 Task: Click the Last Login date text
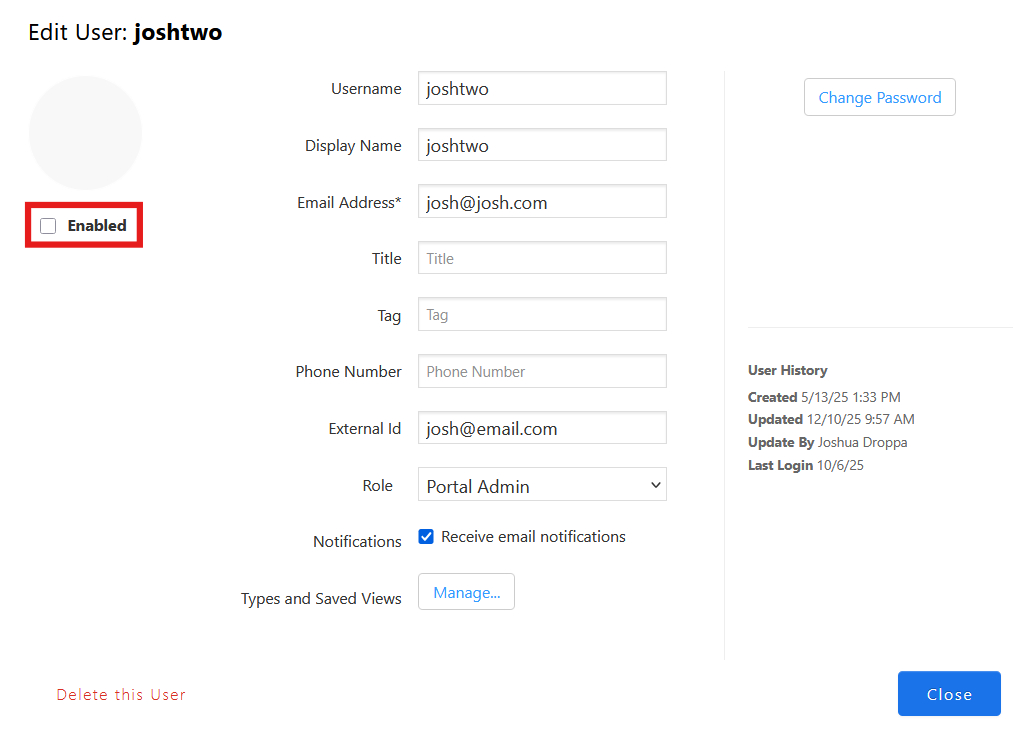coord(838,465)
